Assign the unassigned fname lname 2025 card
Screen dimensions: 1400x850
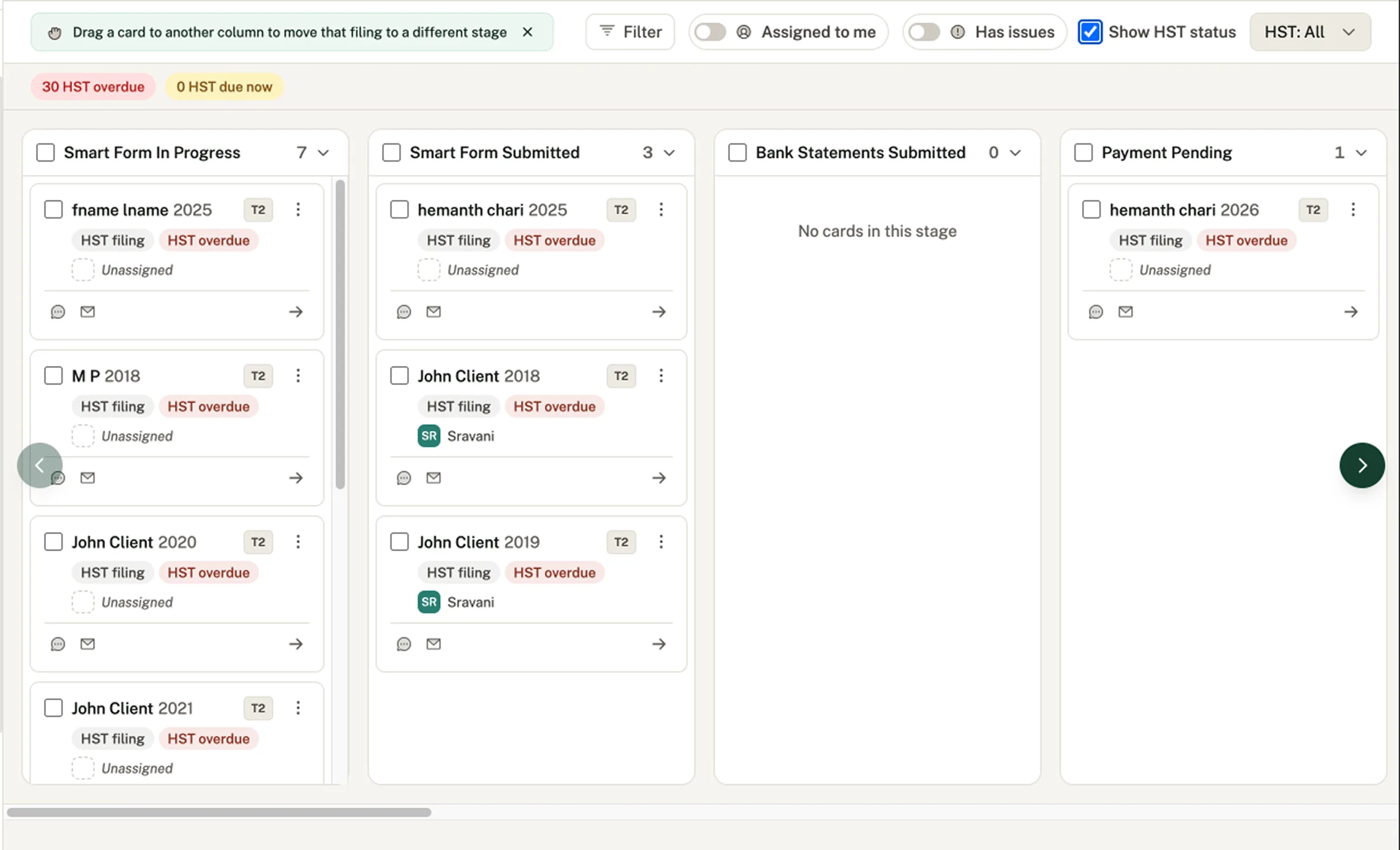point(122,270)
